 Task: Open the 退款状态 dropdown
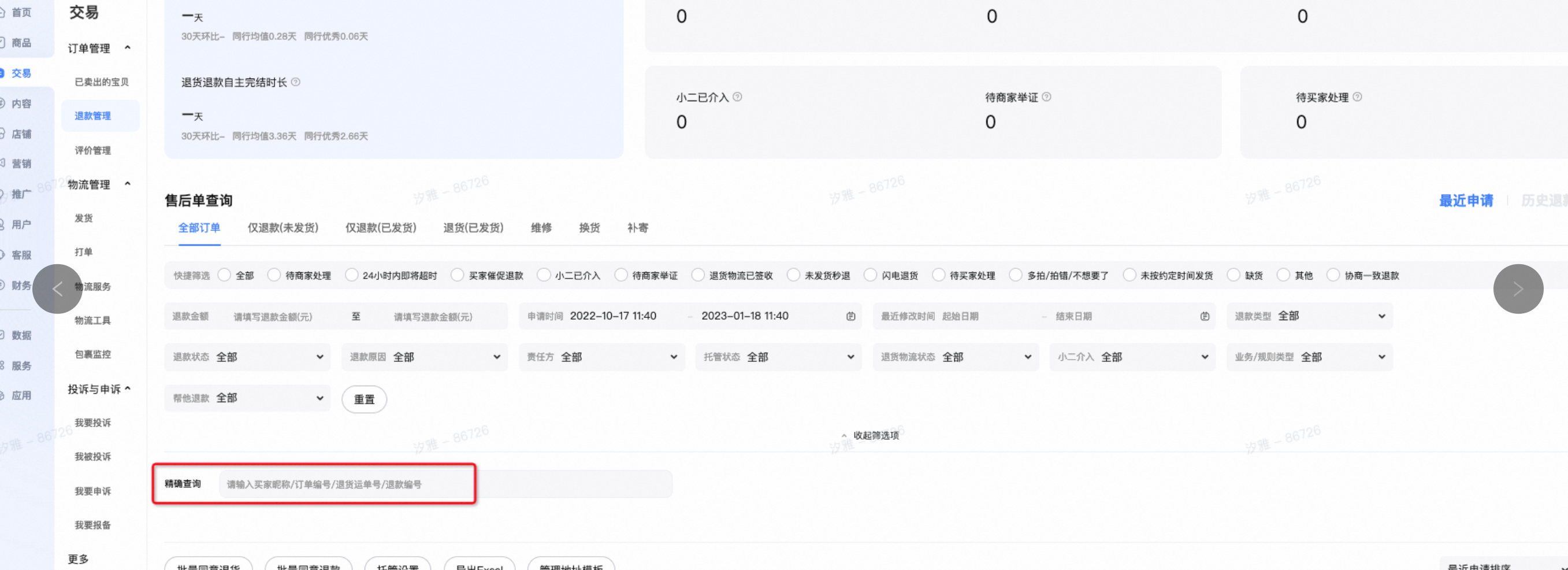pyautogui.click(x=247, y=357)
